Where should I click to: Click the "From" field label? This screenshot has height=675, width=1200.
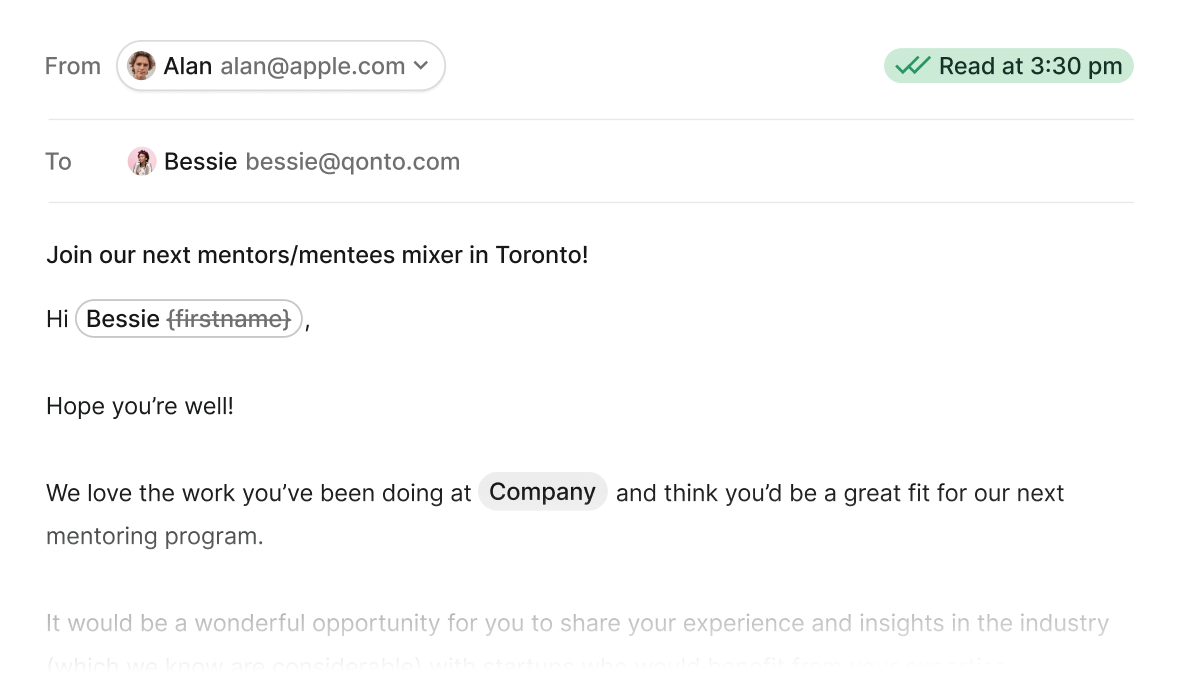pos(73,66)
